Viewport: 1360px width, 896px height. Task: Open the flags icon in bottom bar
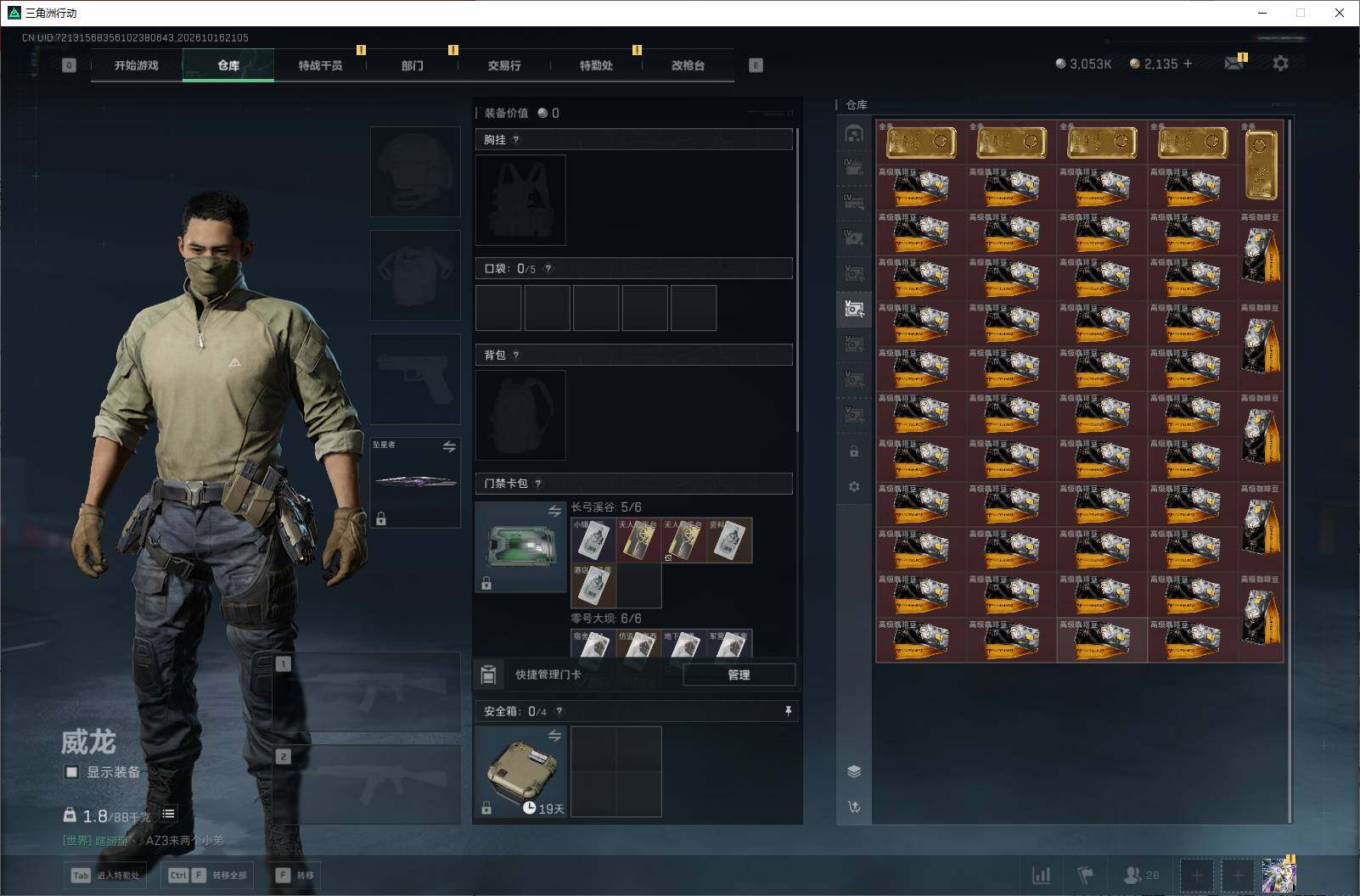[1085, 875]
